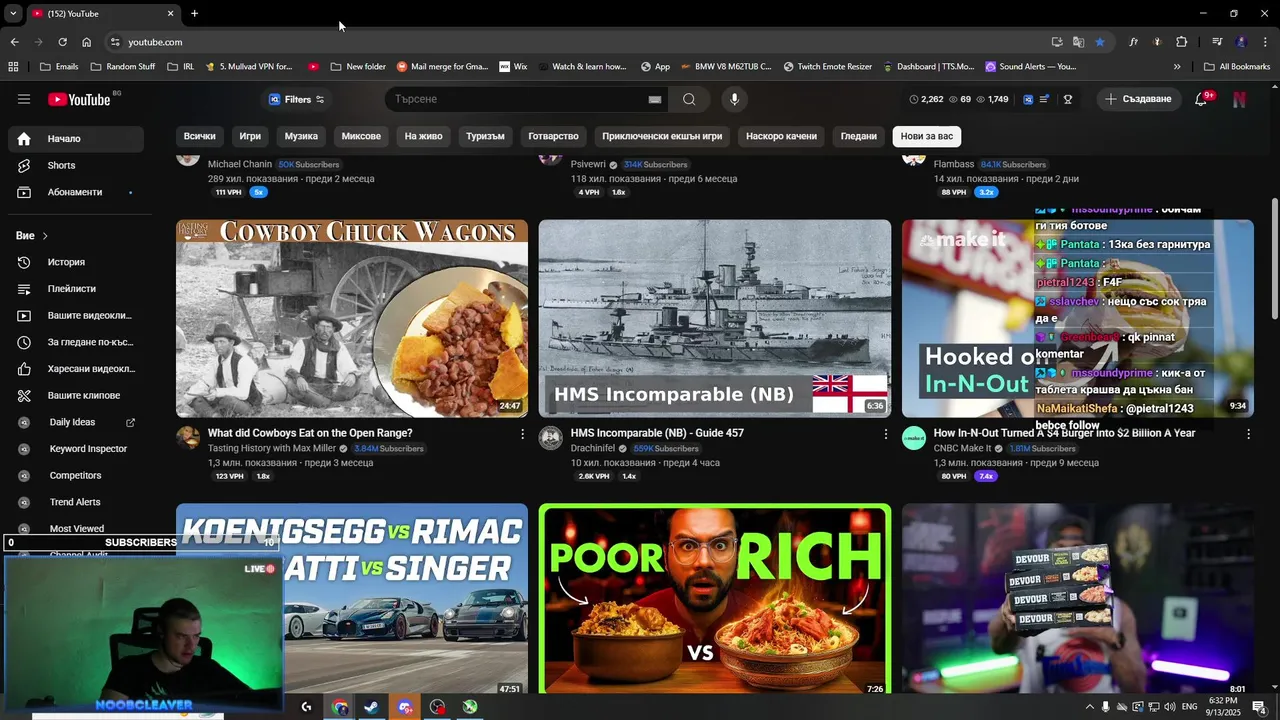Play the HMS Incomparable (NB) thumbnail
This screenshot has height=720, width=1280.
(x=714, y=318)
